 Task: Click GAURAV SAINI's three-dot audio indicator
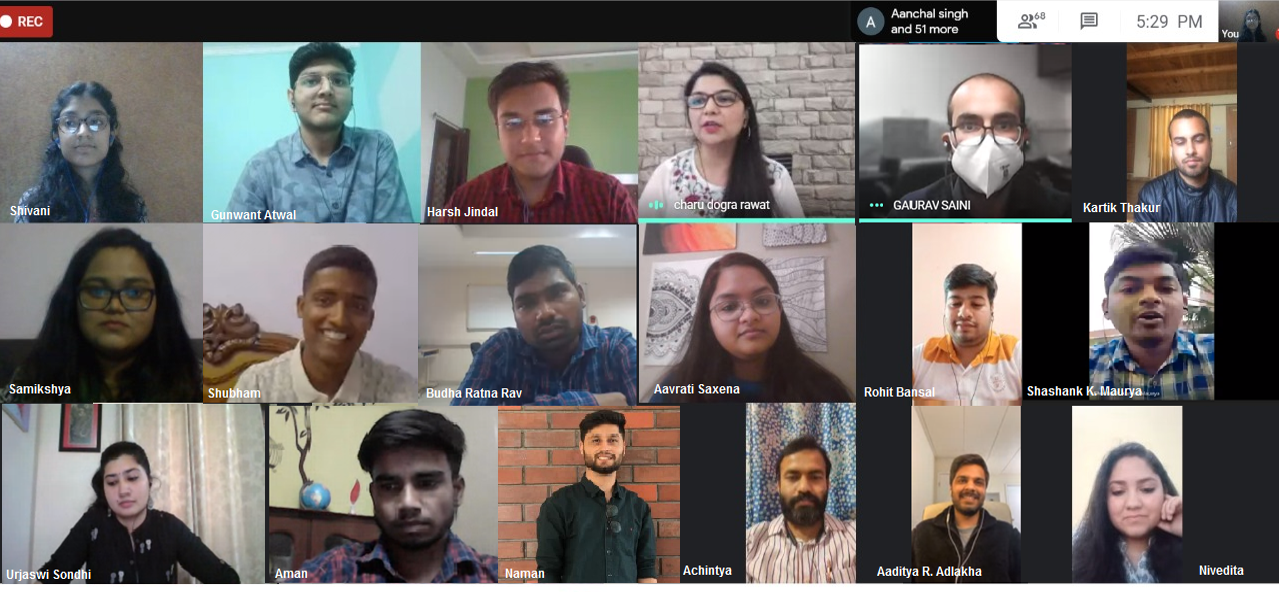click(877, 205)
